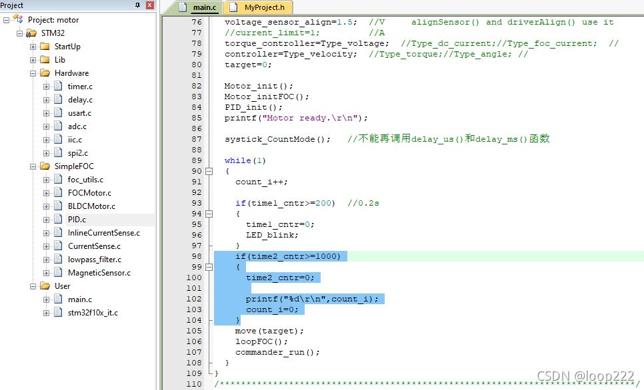The height and width of the screenshot is (390, 644).
Task: Pin the Project panel with pushpin icon
Action: tap(138, 5)
